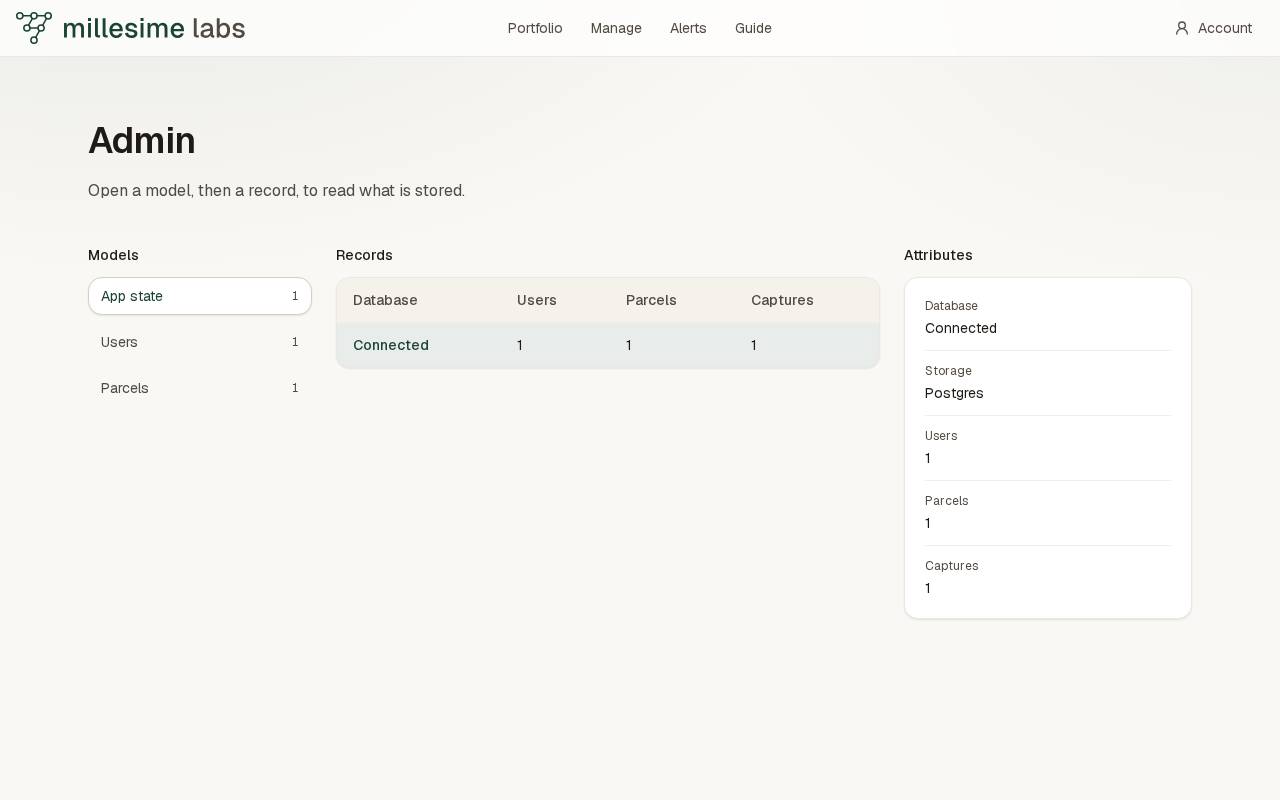Open the Guide nav item
Image resolution: width=1280 pixels, height=800 pixels.
pos(753,28)
